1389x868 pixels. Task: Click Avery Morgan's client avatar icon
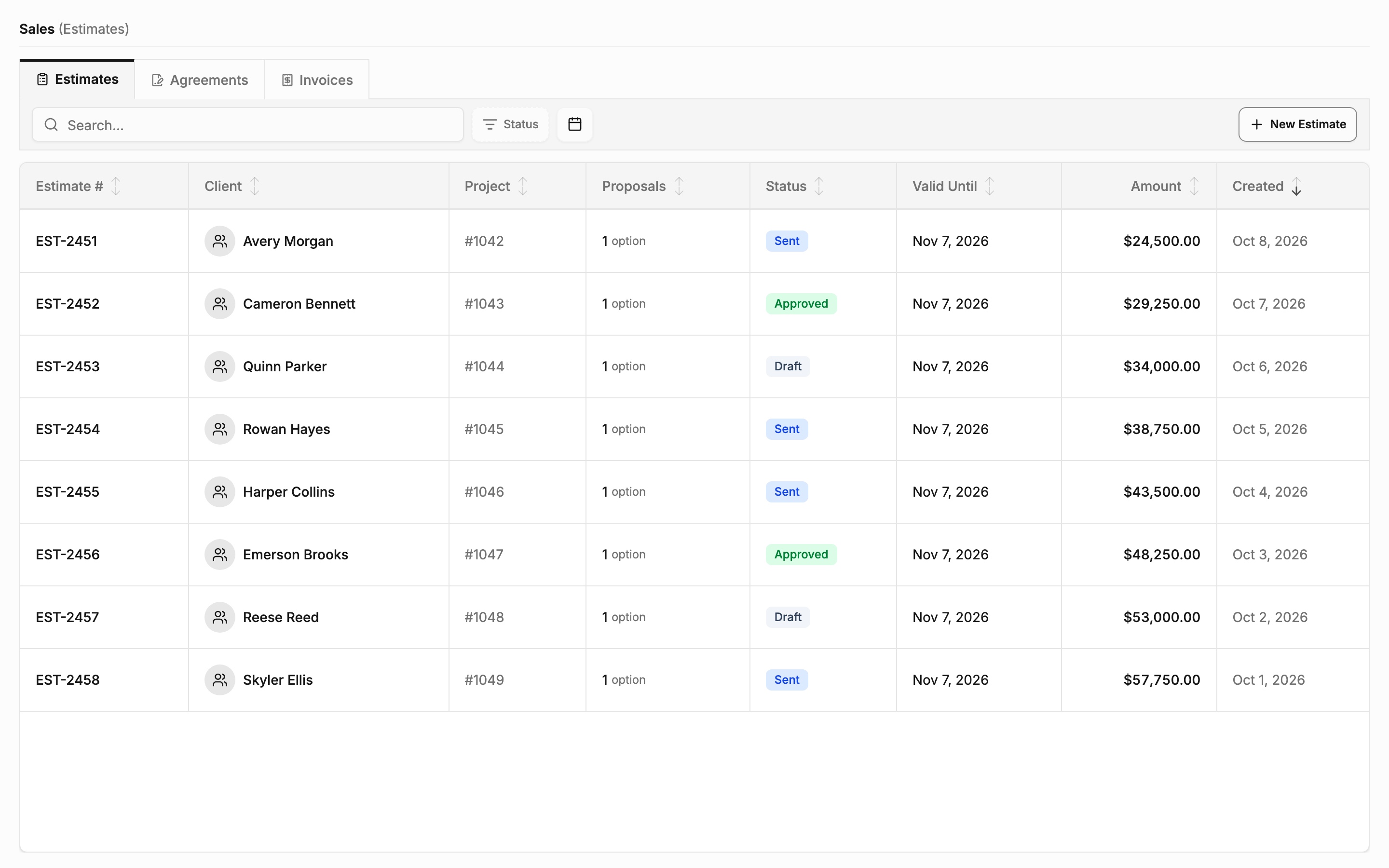click(220, 241)
